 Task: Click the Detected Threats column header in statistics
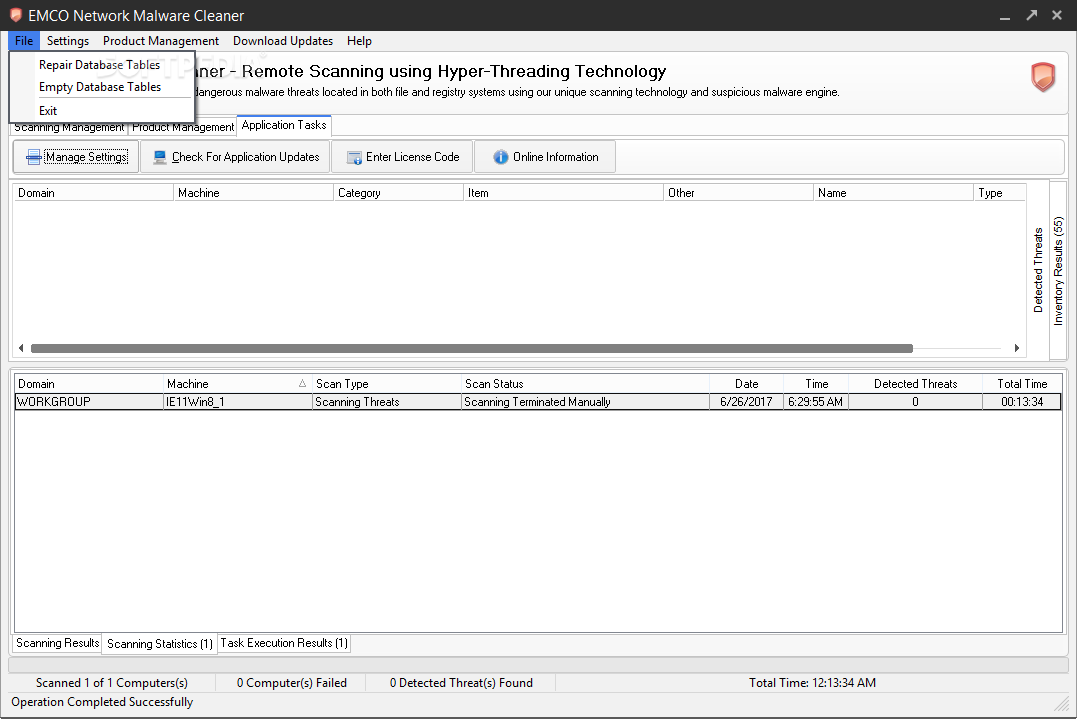[916, 383]
